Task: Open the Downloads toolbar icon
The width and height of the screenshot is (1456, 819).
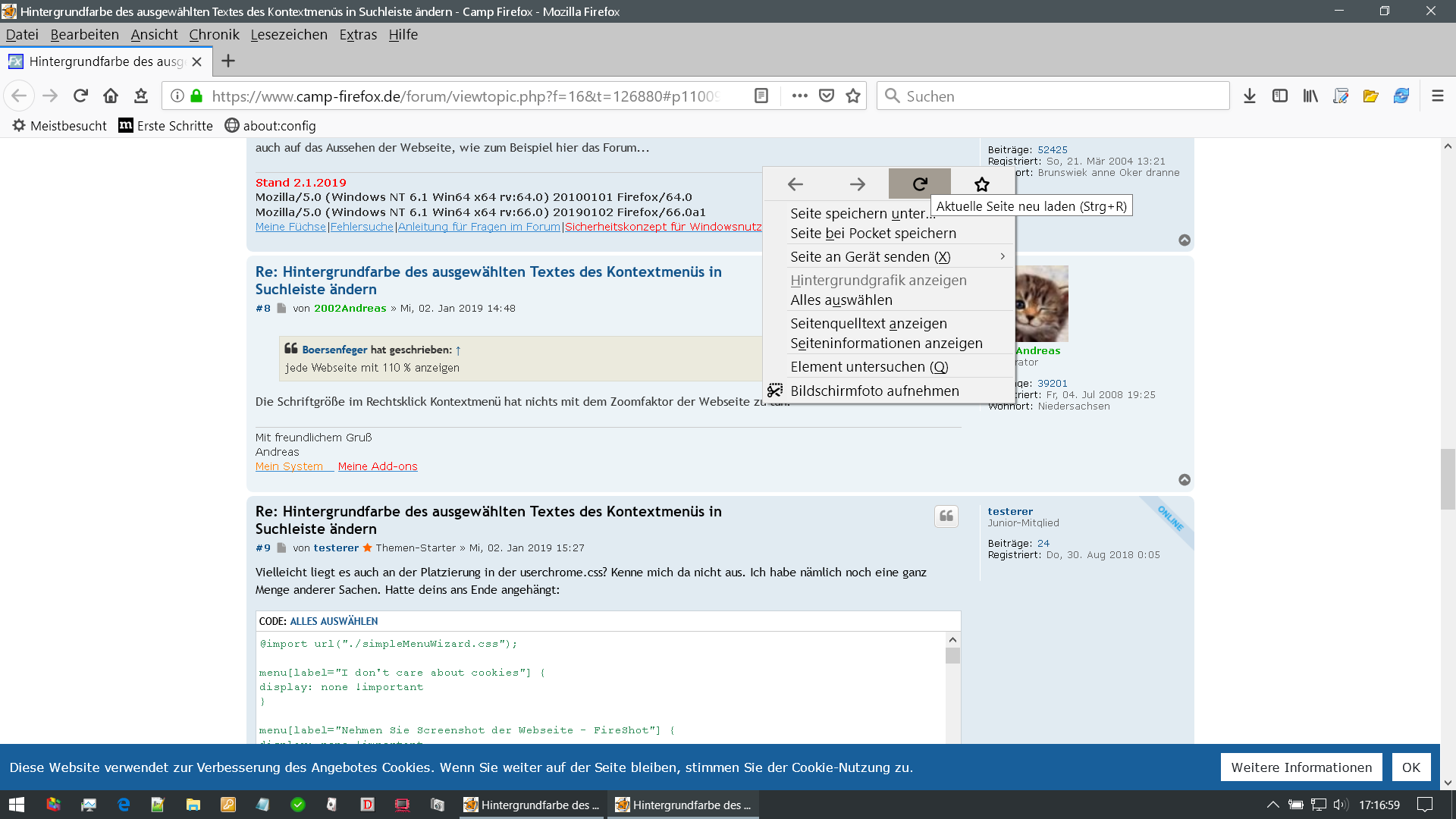Action: pyautogui.click(x=1250, y=96)
